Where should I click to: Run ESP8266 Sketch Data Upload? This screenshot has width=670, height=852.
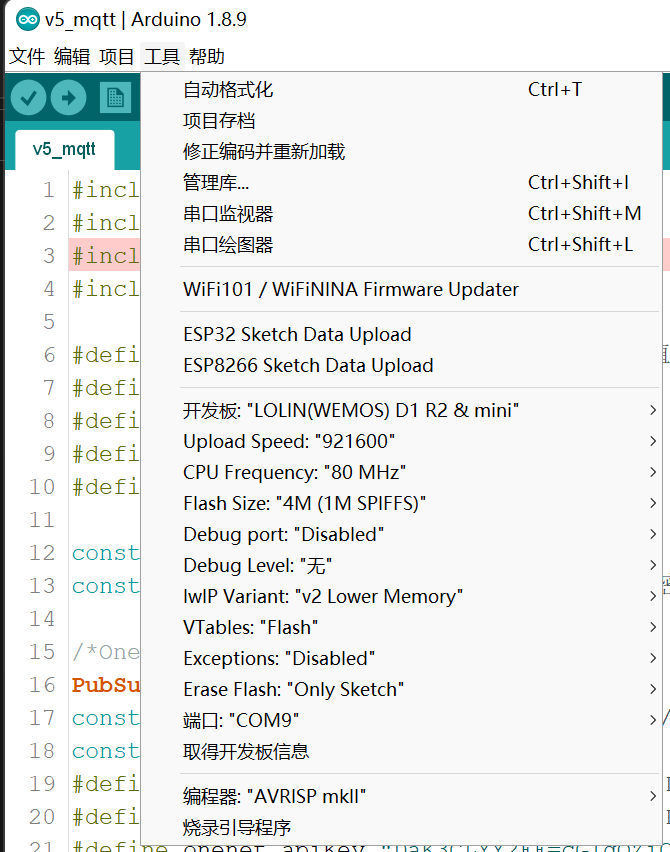401,365
